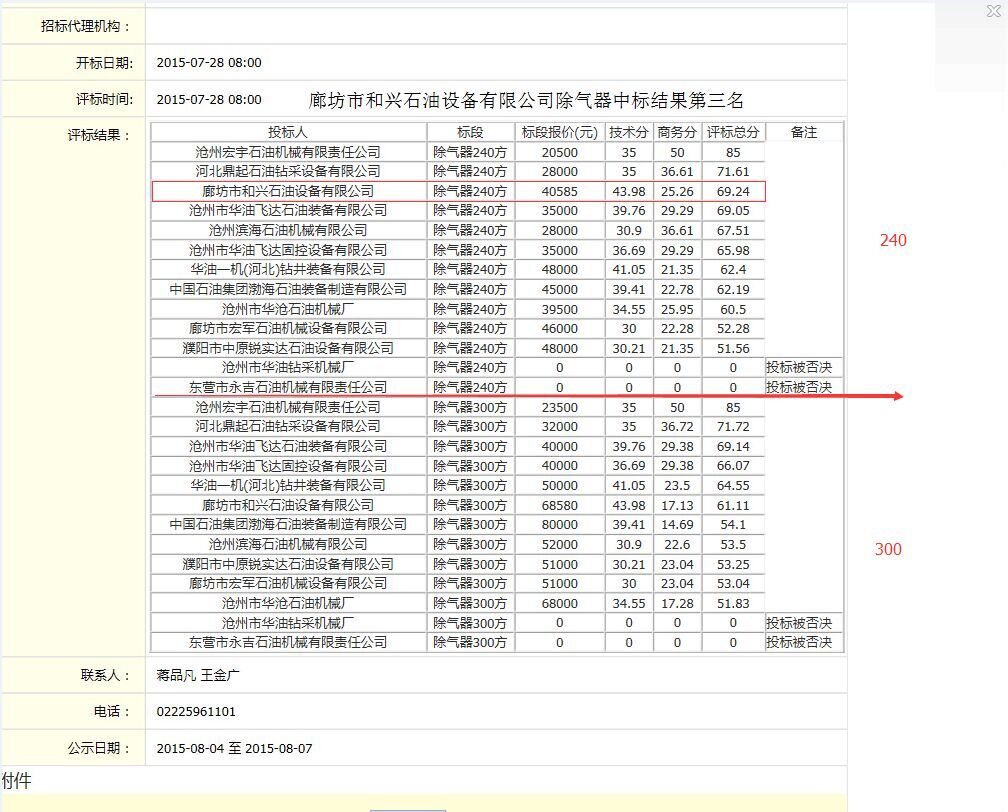Select the bid price 45000
The height and width of the screenshot is (812, 1008).
click(559, 290)
